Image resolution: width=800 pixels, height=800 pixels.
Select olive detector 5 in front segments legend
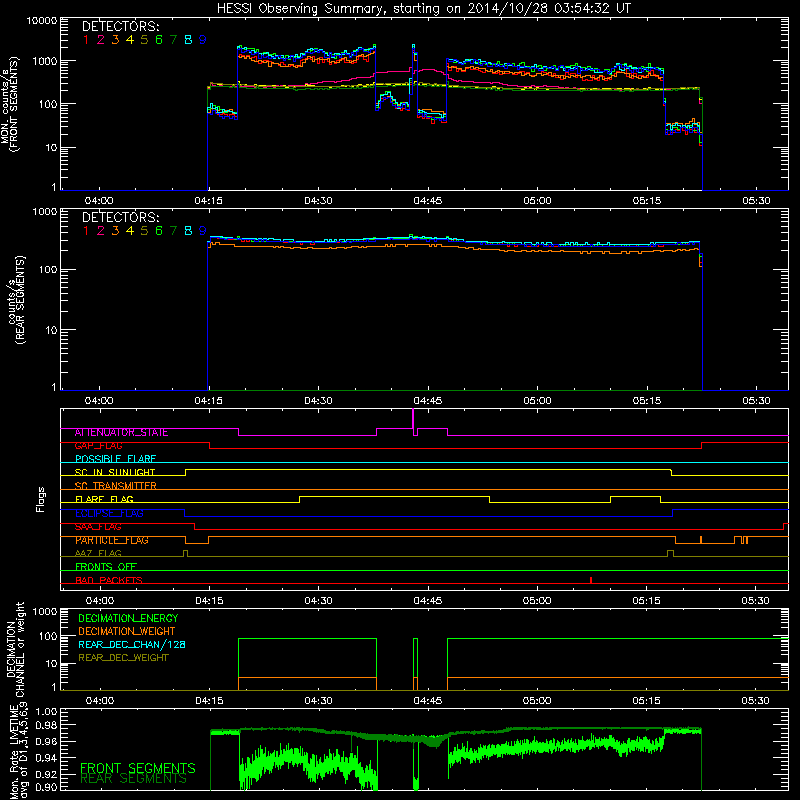click(144, 40)
